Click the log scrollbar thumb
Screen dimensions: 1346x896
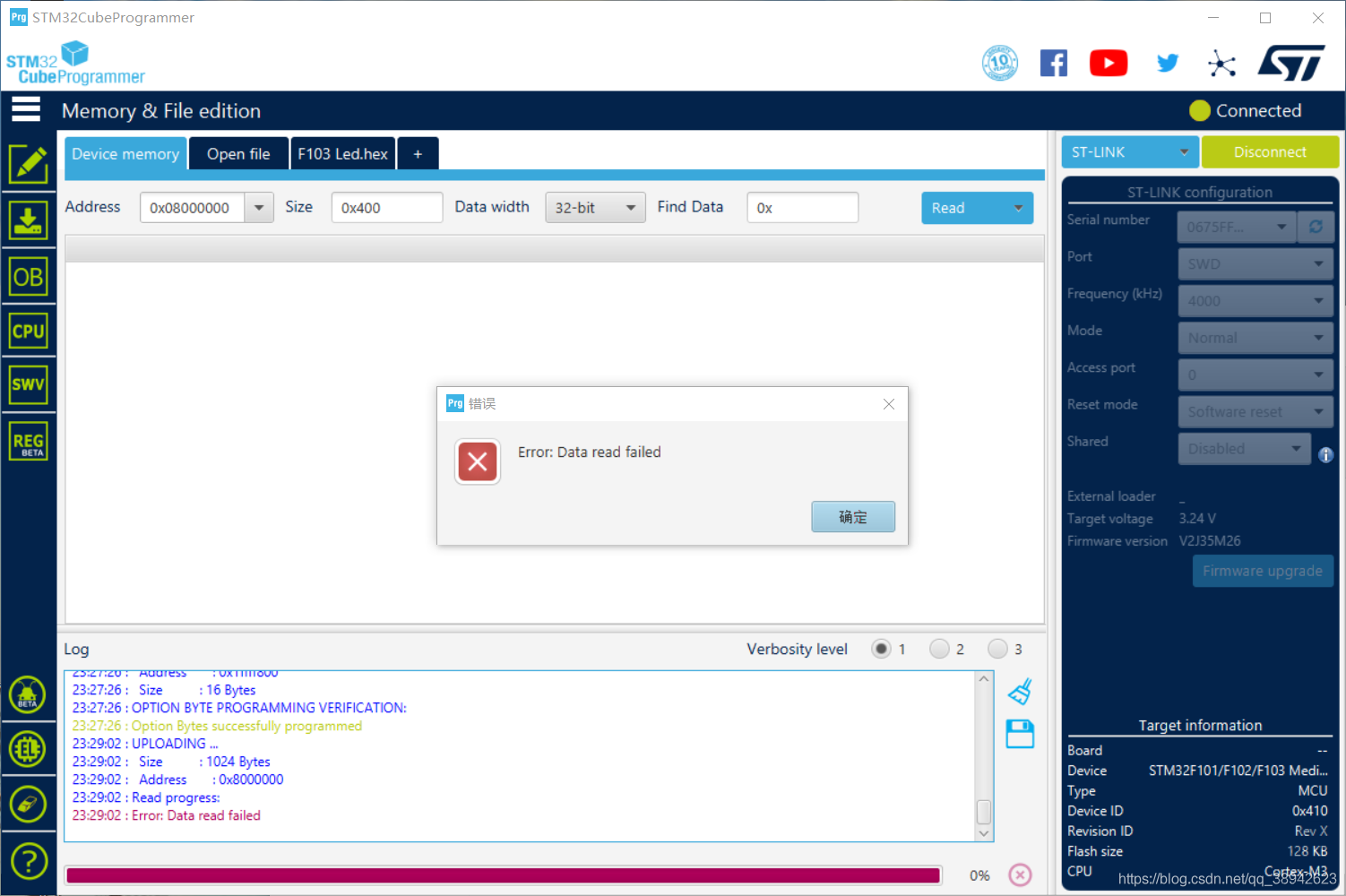click(984, 811)
